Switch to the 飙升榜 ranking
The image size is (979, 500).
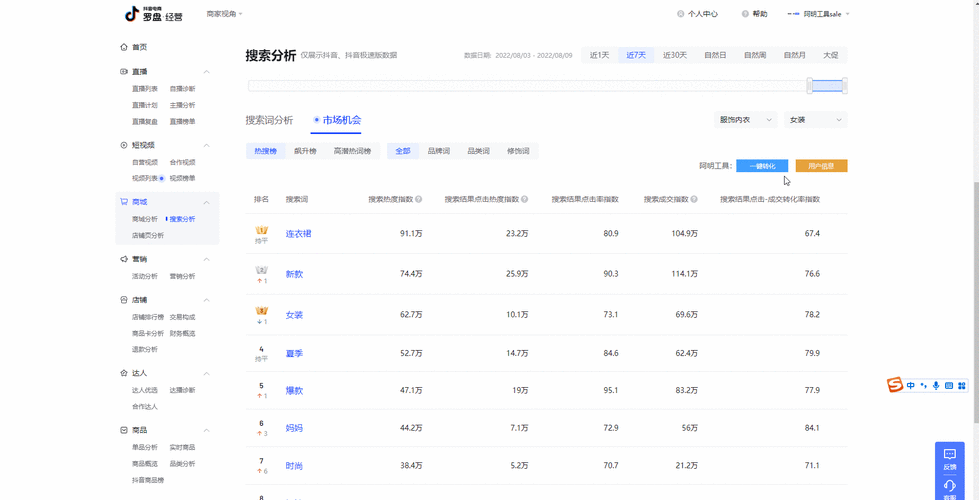coord(305,151)
